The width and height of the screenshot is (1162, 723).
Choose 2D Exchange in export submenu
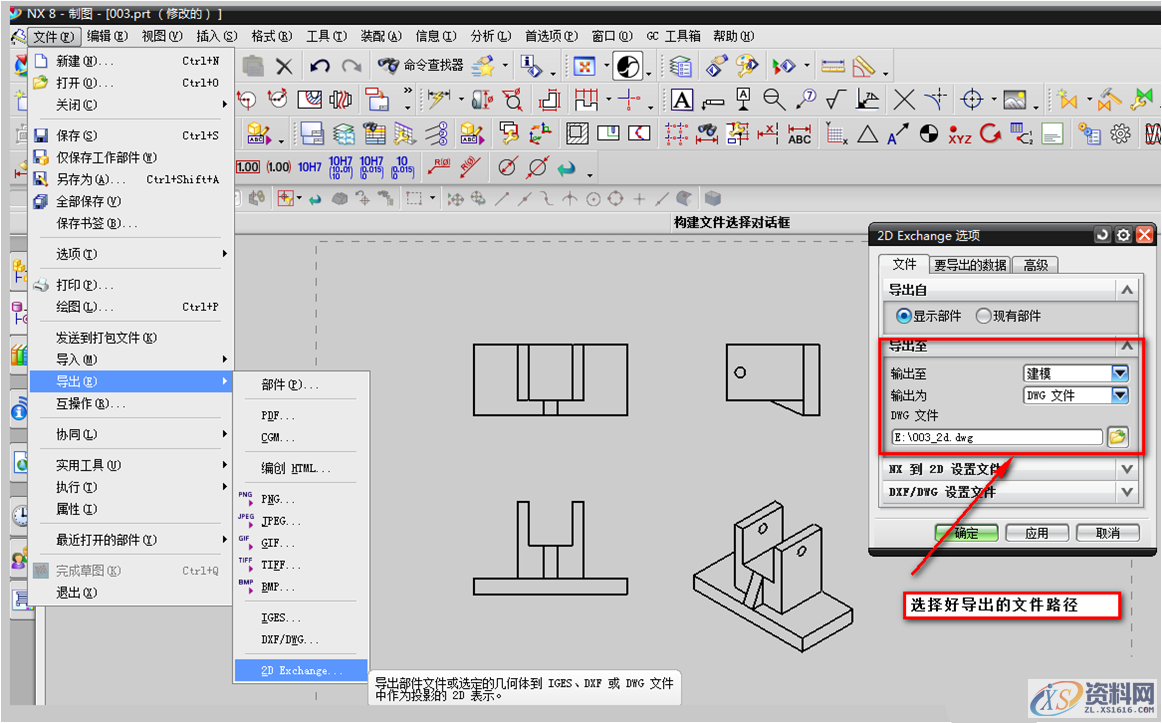pyautogui.click(x=301, y=671)
